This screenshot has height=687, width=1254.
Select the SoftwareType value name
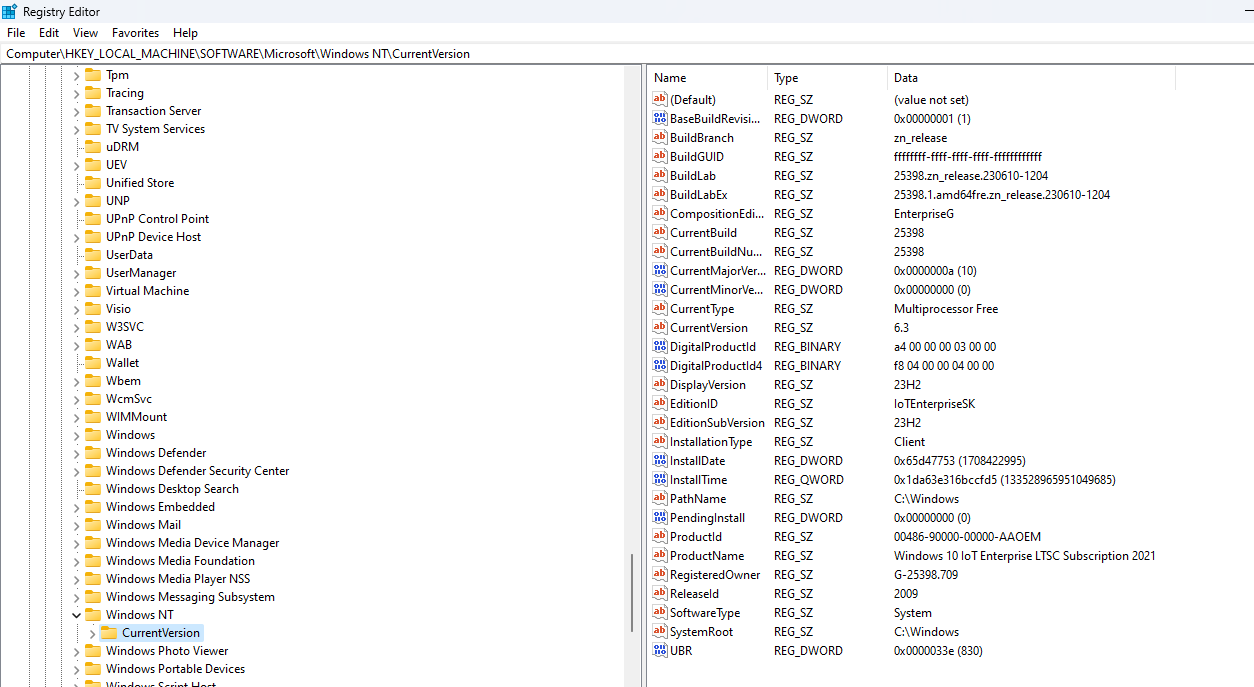coord(705,613)
